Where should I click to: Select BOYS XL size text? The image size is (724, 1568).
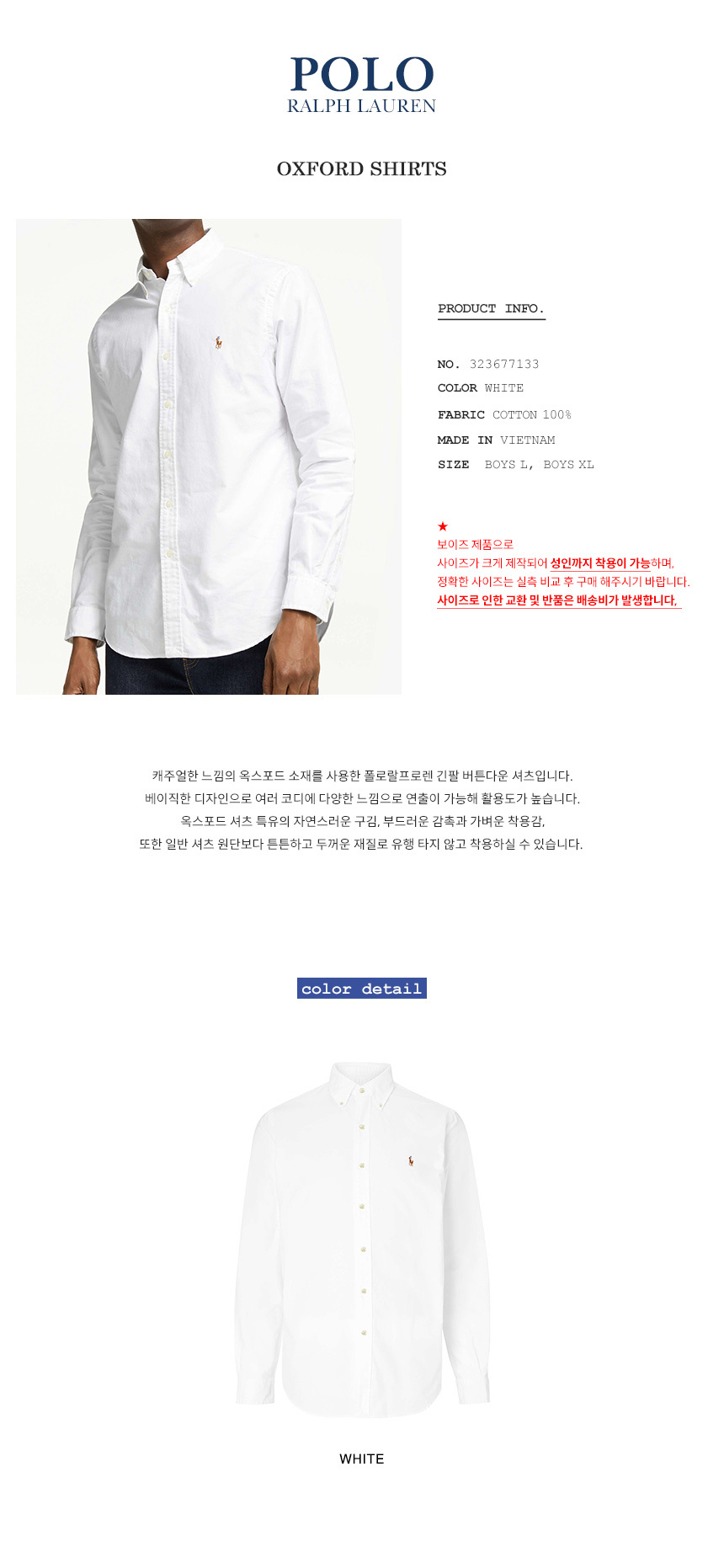[568, 464]
